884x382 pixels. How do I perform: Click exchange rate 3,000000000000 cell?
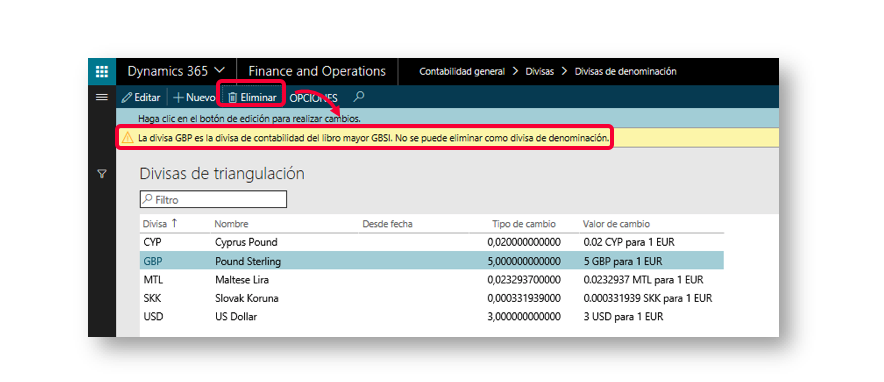(x=524, y=317)
